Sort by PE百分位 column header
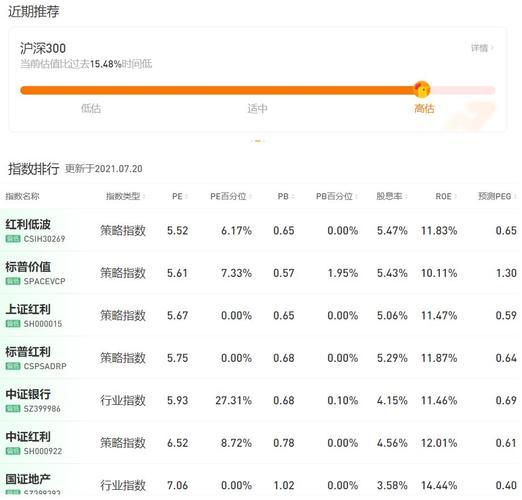 point(231,196)
